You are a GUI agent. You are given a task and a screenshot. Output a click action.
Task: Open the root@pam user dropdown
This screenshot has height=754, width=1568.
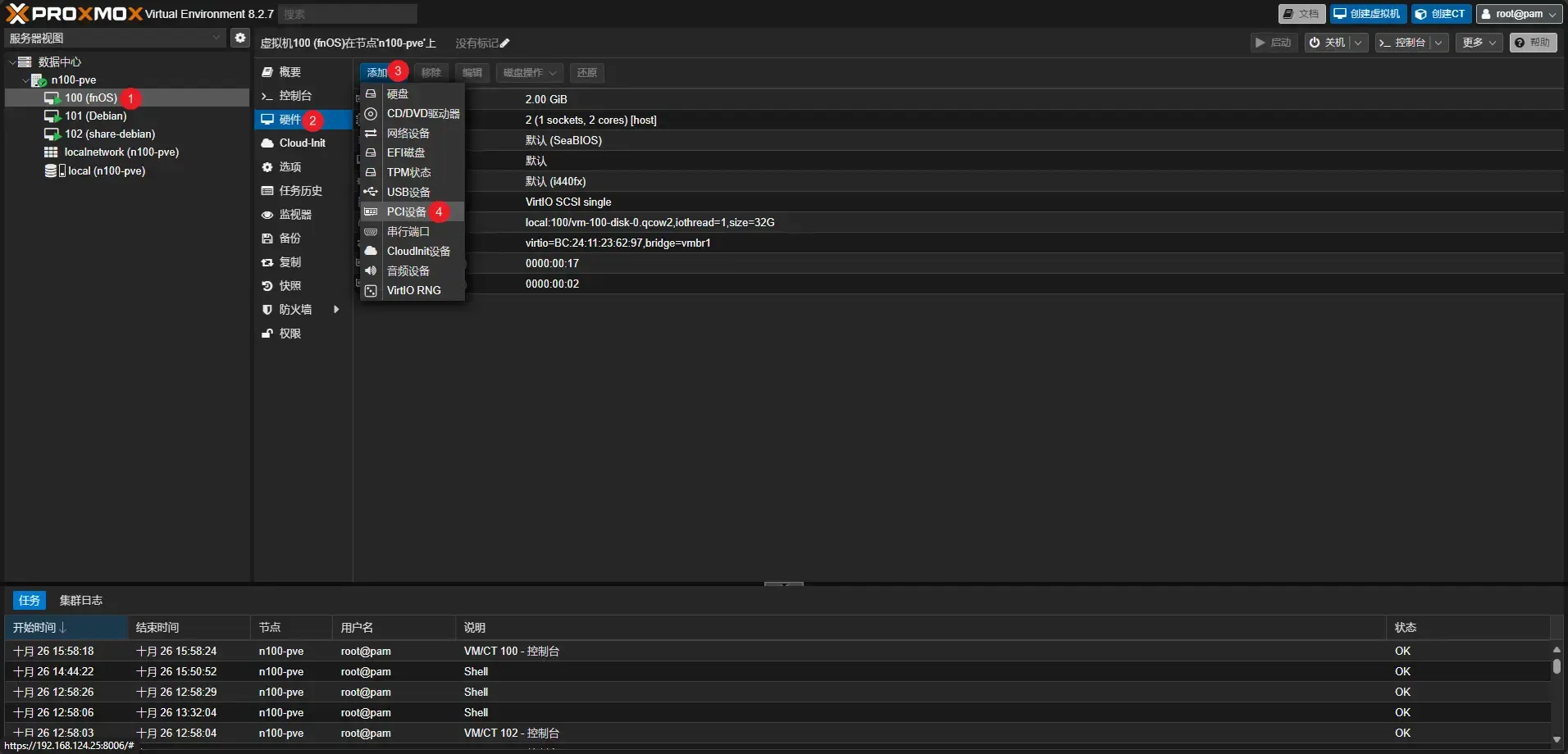click(1519, 14)
